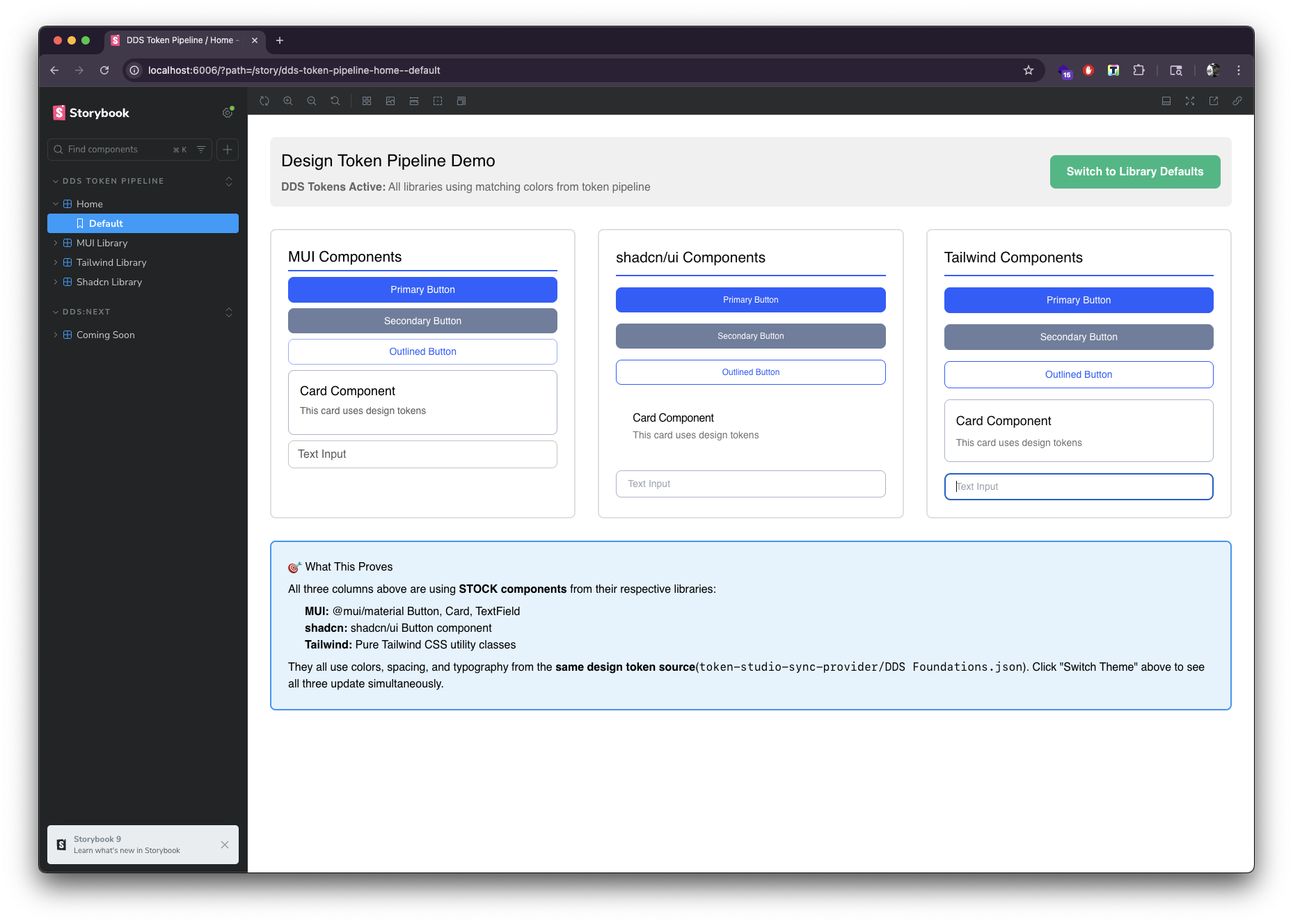Image resolution: width=1293 pixels, height=924 pixels.
Task: Select the Default story under Home
Action: (106, 223)
